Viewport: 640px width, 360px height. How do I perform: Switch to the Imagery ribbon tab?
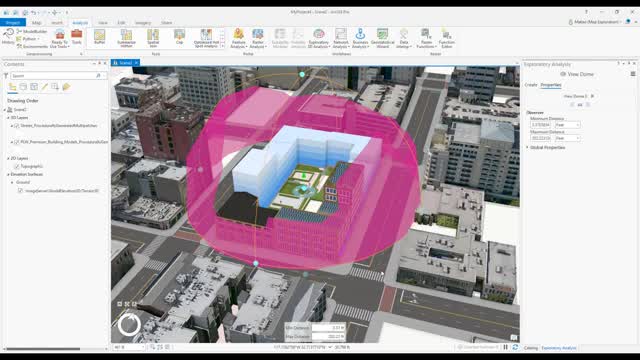143,23
